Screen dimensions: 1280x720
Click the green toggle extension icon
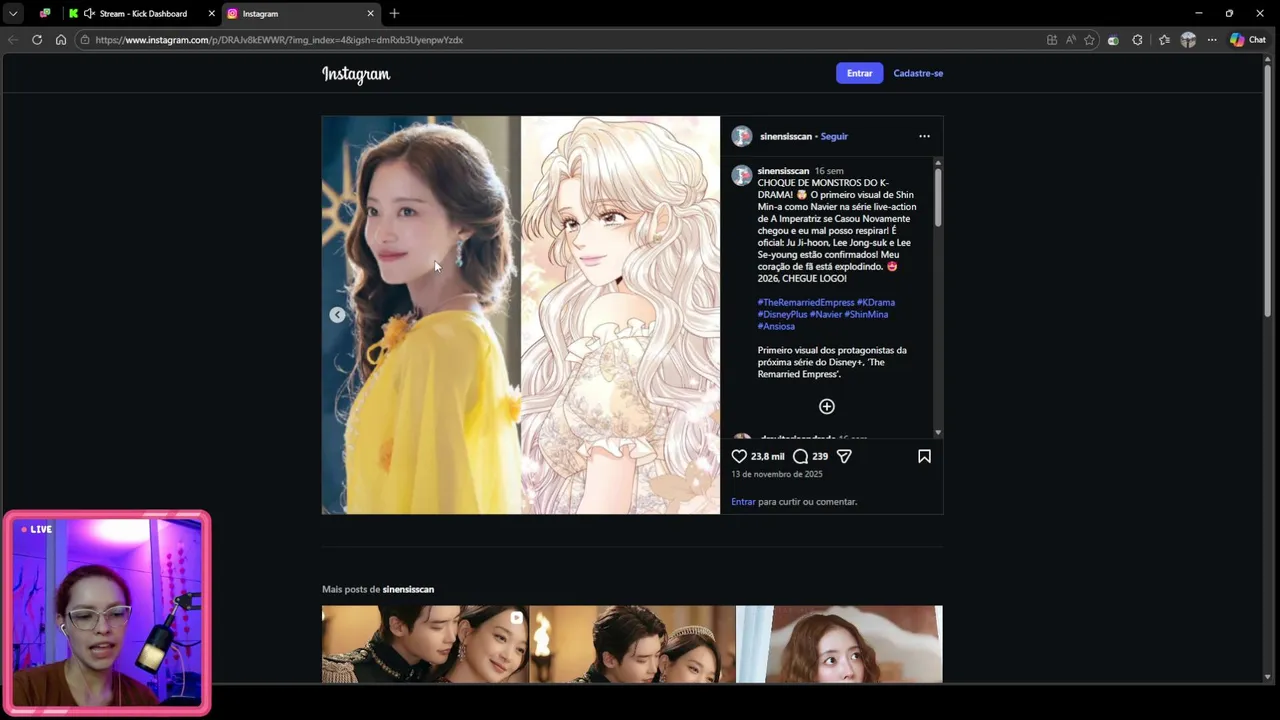(1113, 40)
